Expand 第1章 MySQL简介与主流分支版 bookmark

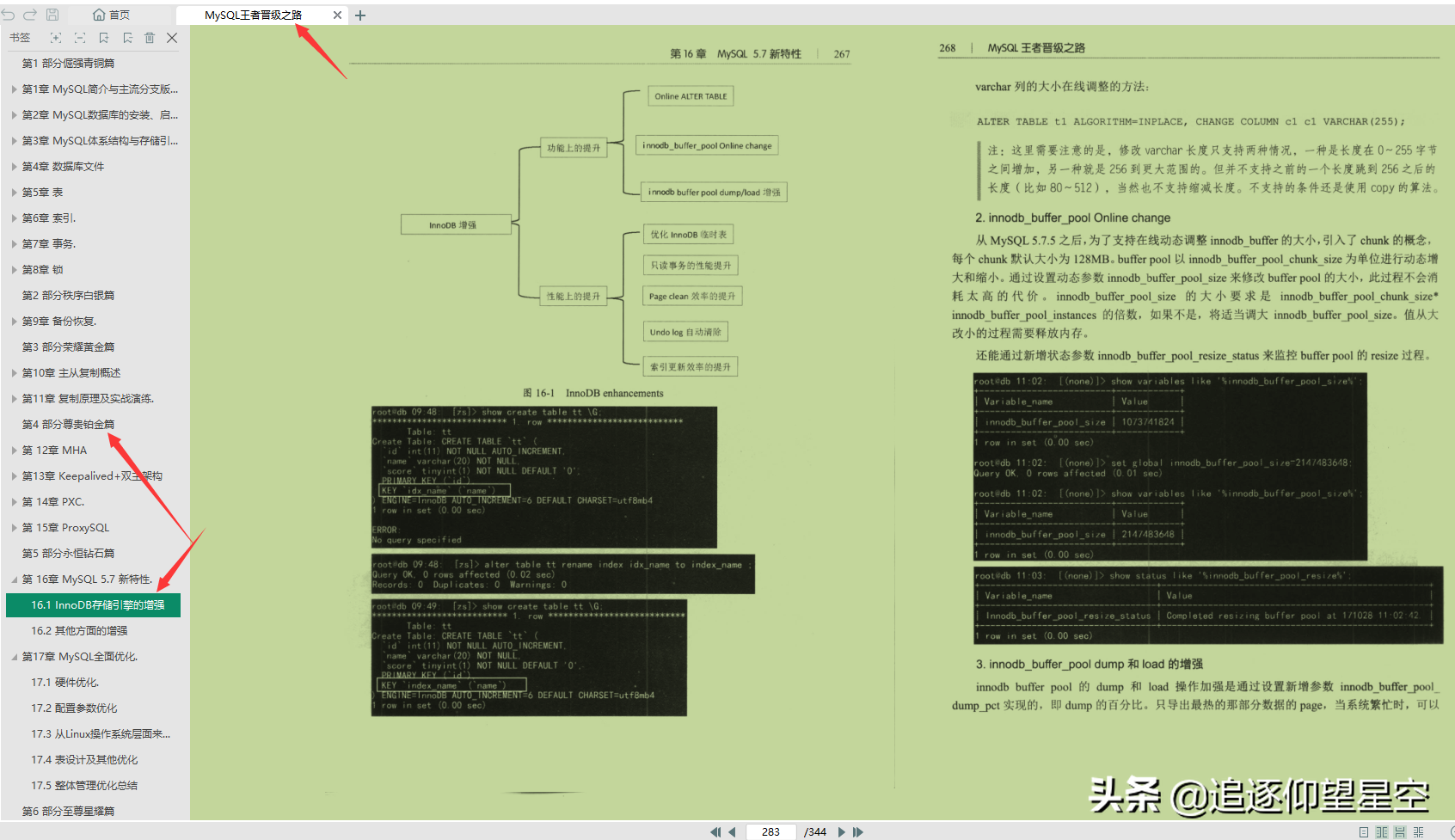14,89
